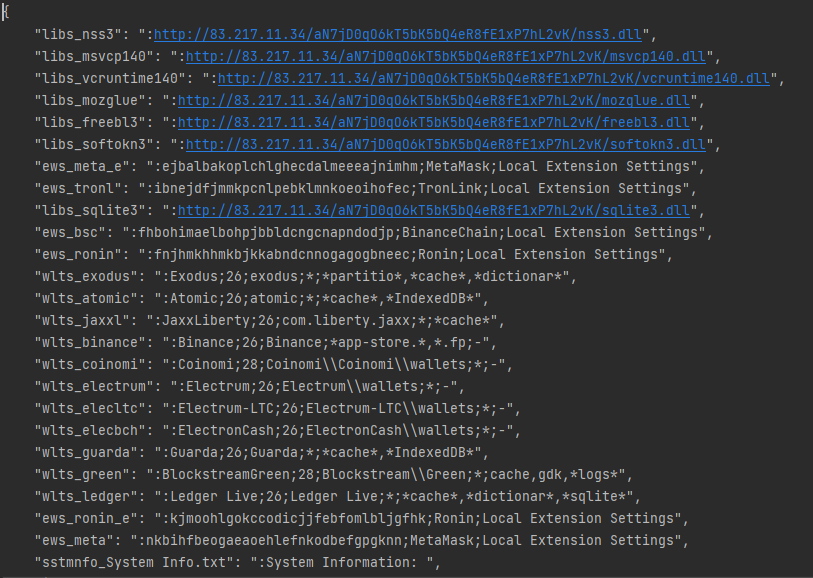Click the Electrum-LTC wallets value

[x=338, y=408]
